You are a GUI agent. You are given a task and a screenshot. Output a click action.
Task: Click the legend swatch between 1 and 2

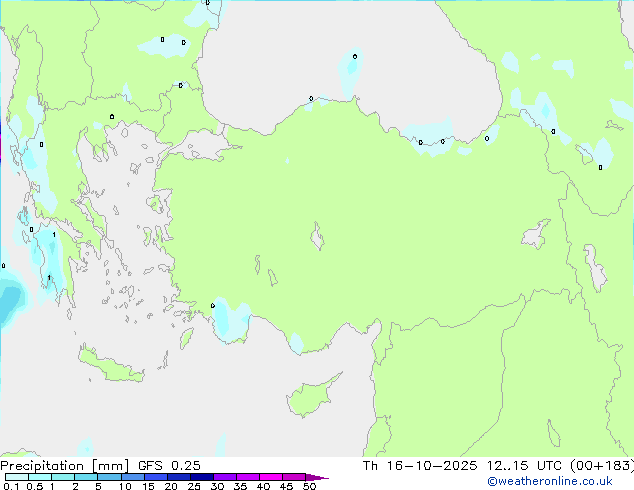(63, 477)
